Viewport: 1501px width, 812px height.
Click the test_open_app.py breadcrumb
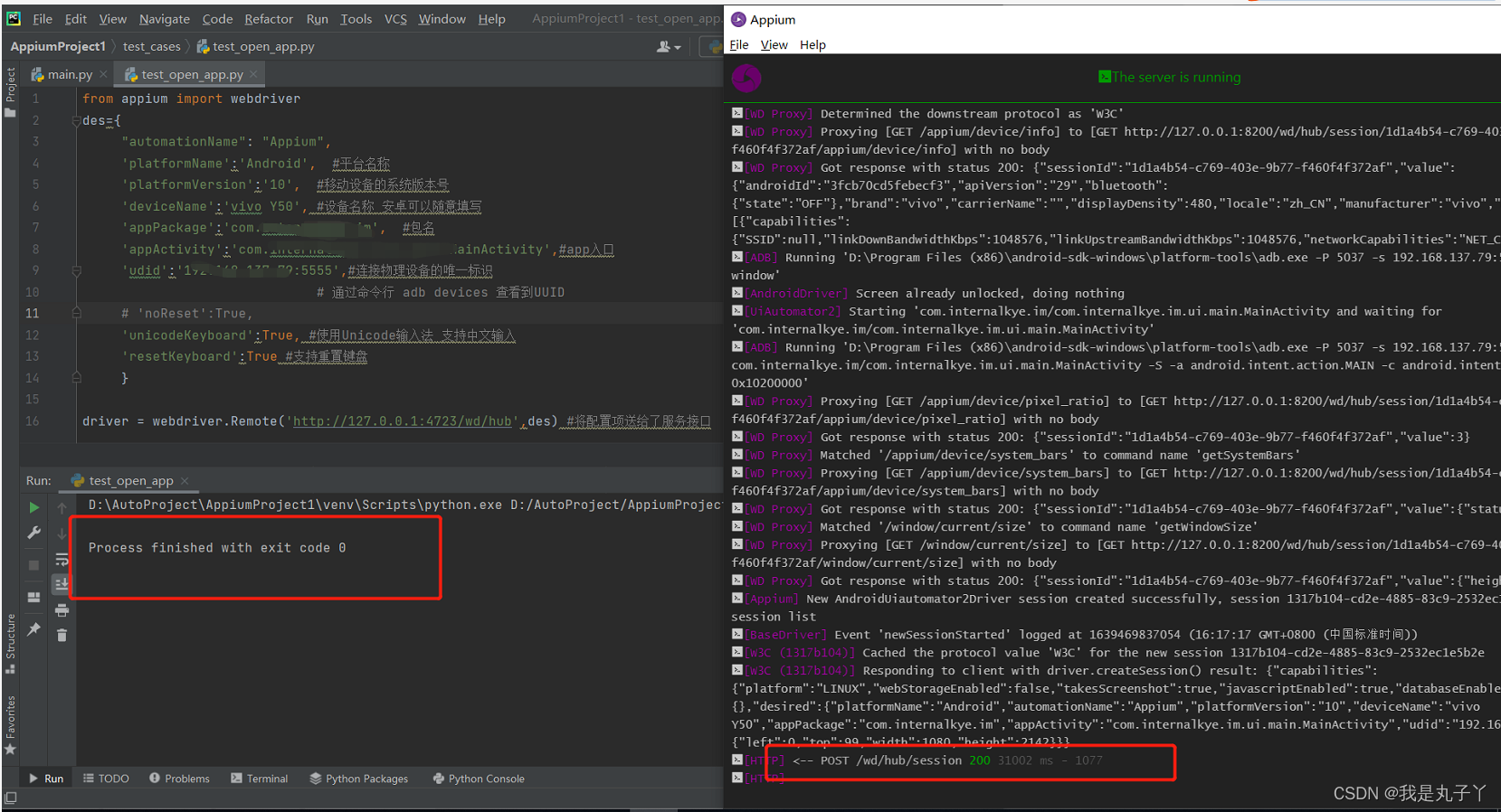[x=256, y=47]
